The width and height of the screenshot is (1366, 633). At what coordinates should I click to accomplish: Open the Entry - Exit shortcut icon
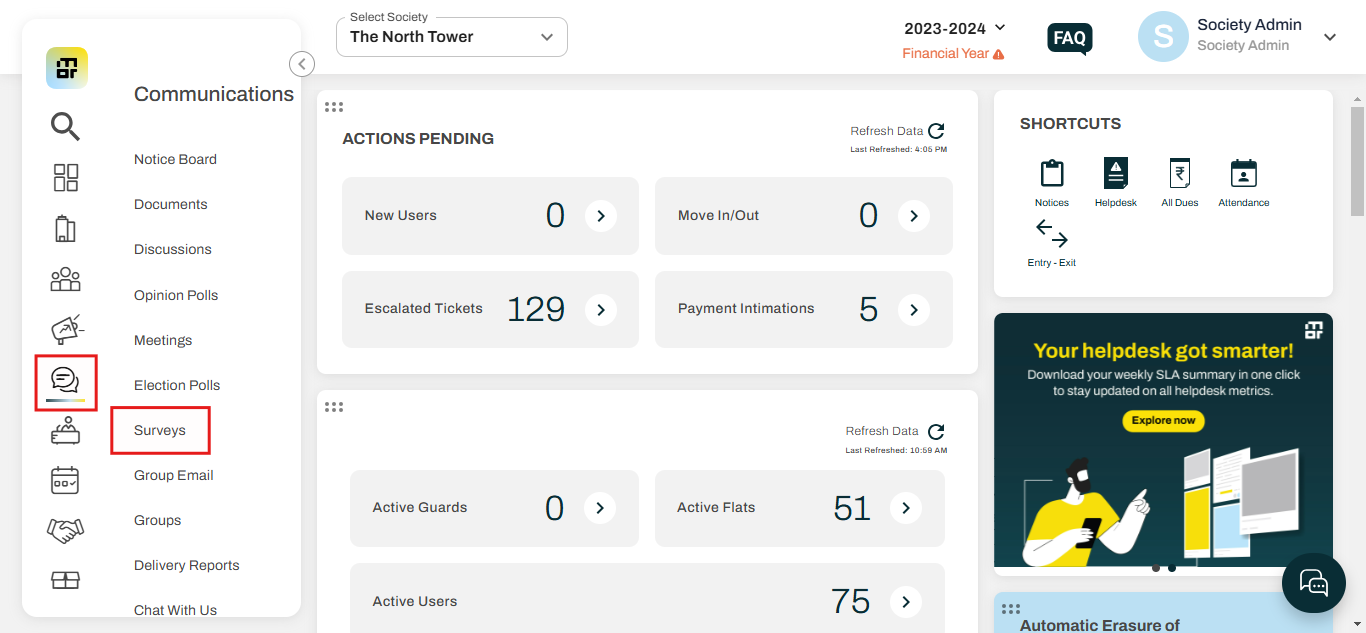pos(1052,235)
